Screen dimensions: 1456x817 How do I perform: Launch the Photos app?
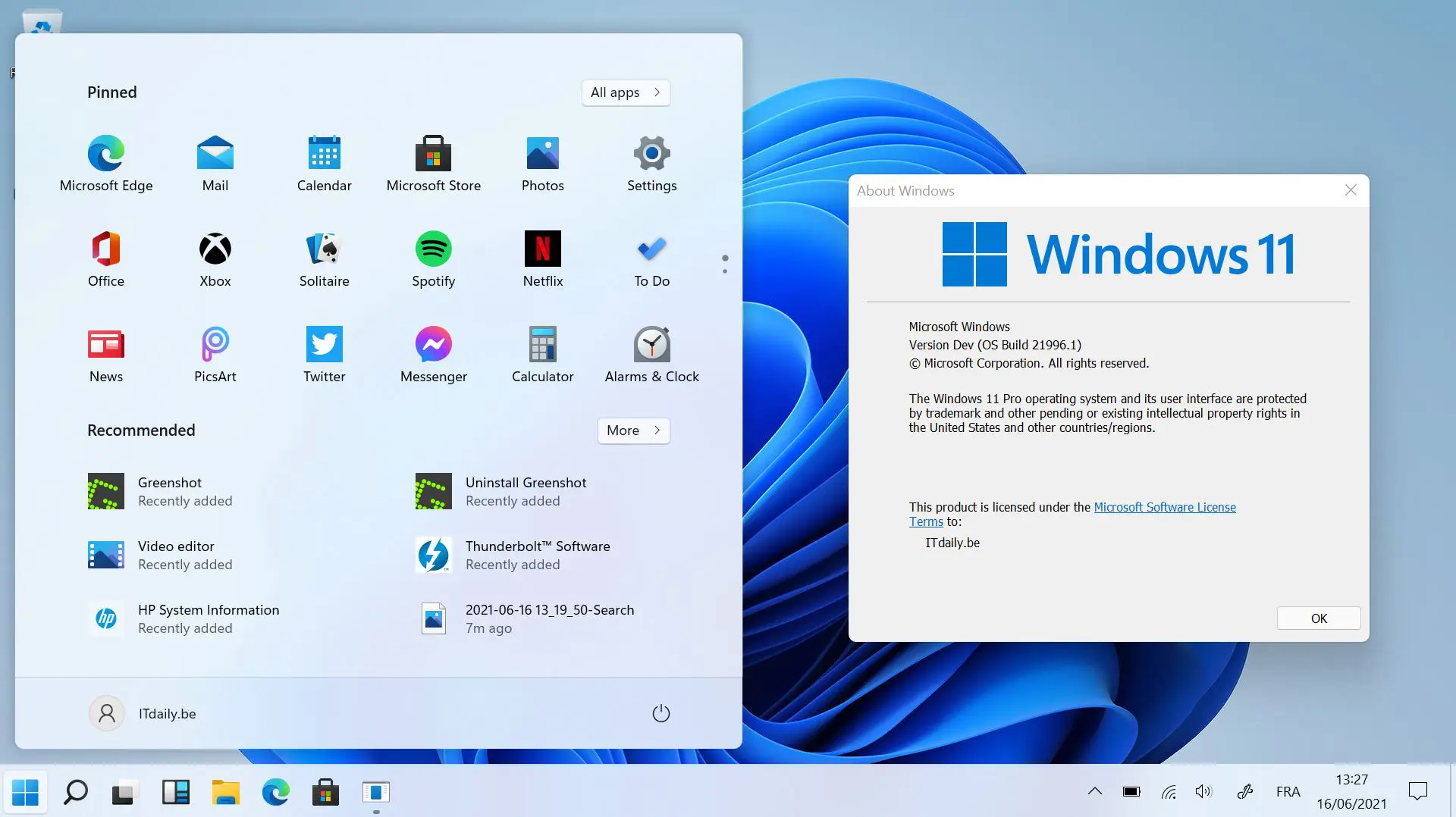[543, 164]
